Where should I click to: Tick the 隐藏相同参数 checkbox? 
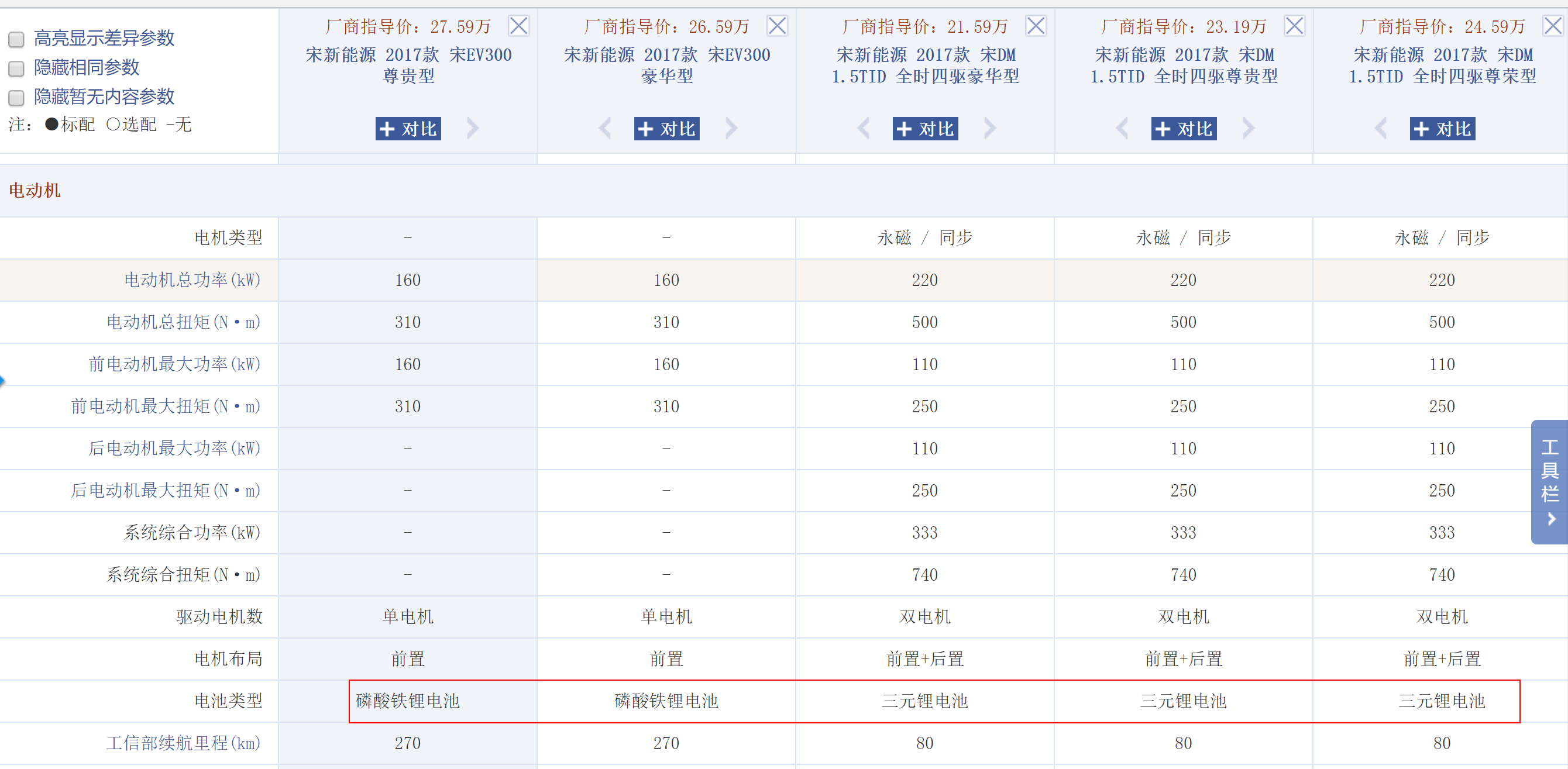(x=16, y=69)
